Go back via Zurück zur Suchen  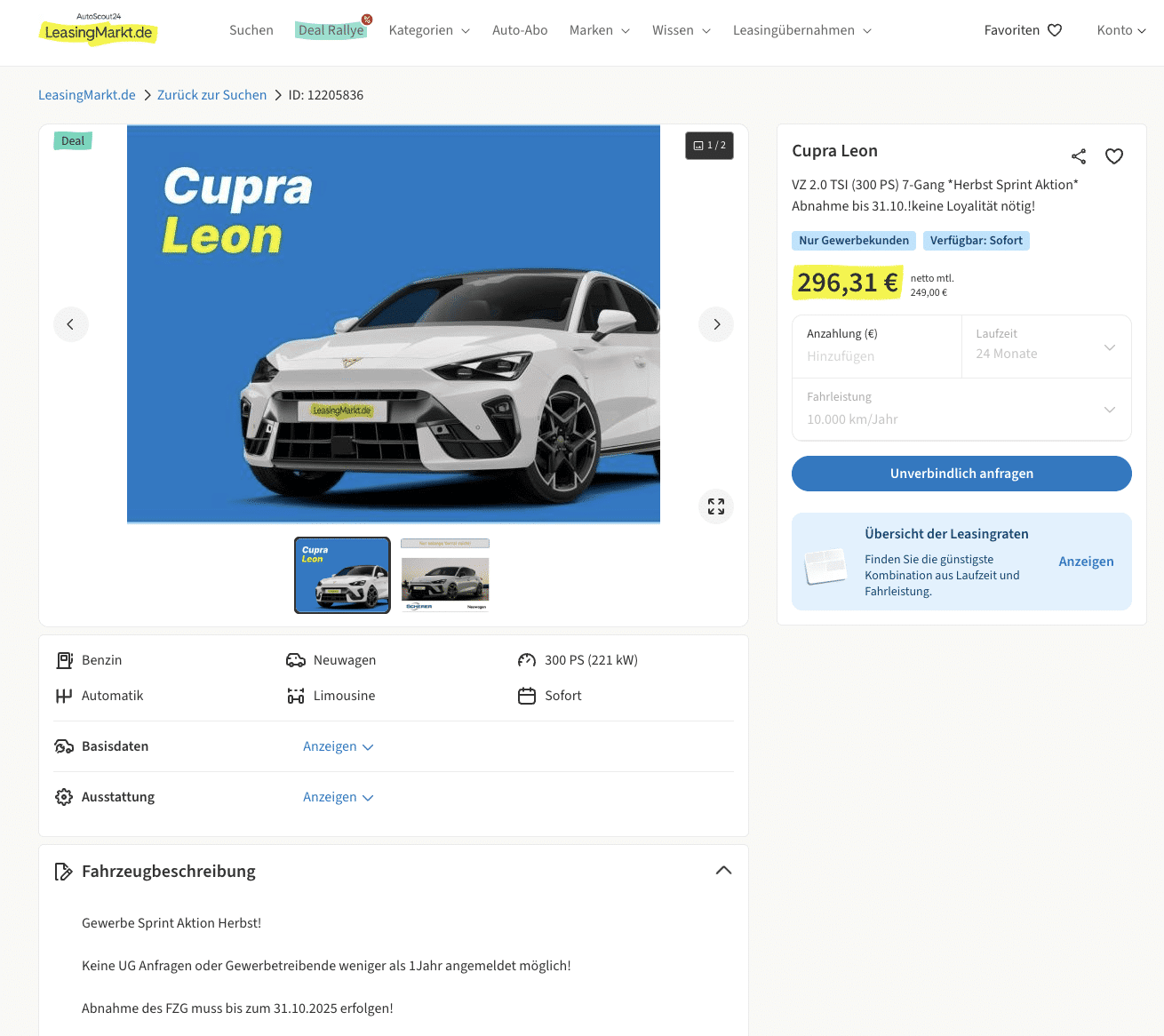(x=211, y=95)
